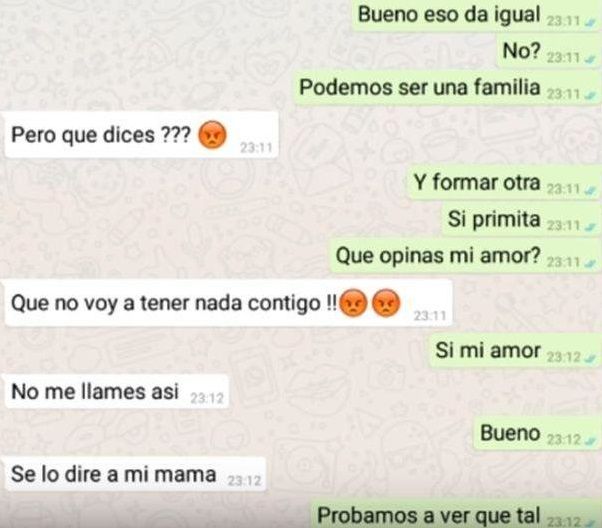Select the 'Que no voy a tener nada contigo' message

[228, 303]
